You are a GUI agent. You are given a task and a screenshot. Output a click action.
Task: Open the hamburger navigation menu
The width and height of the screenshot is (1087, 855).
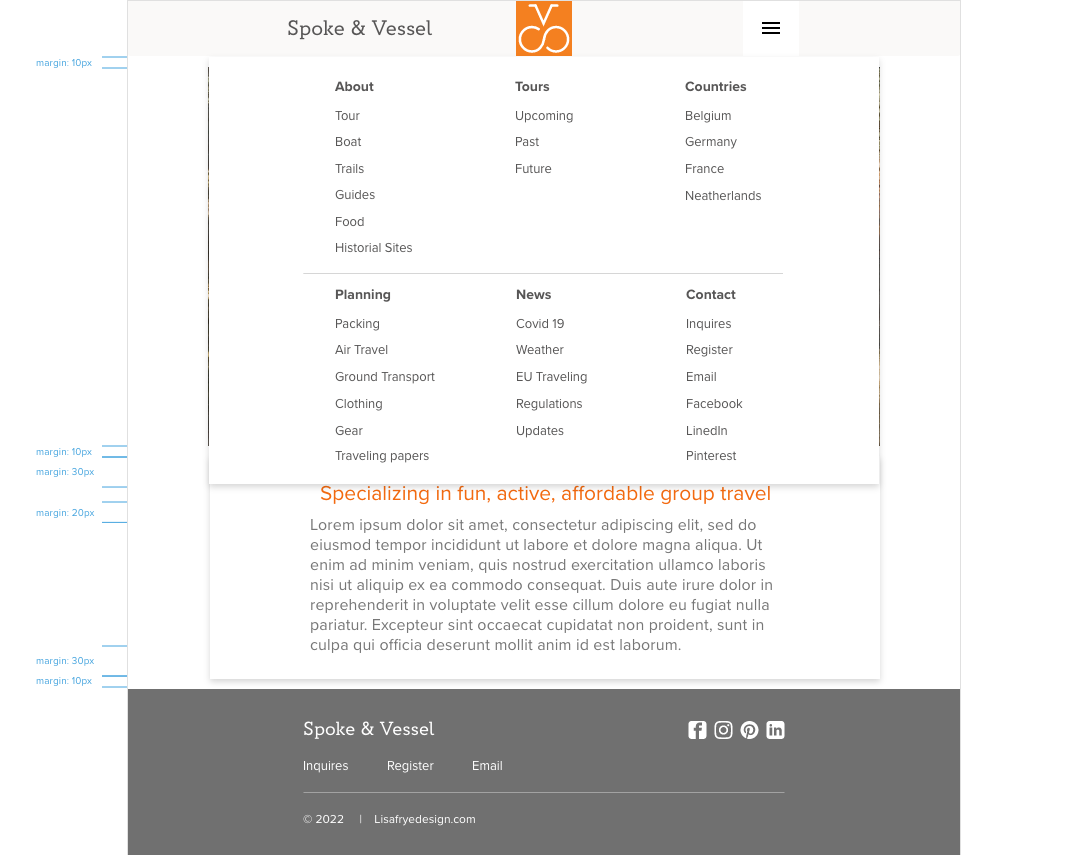click(x=770, y=28)
